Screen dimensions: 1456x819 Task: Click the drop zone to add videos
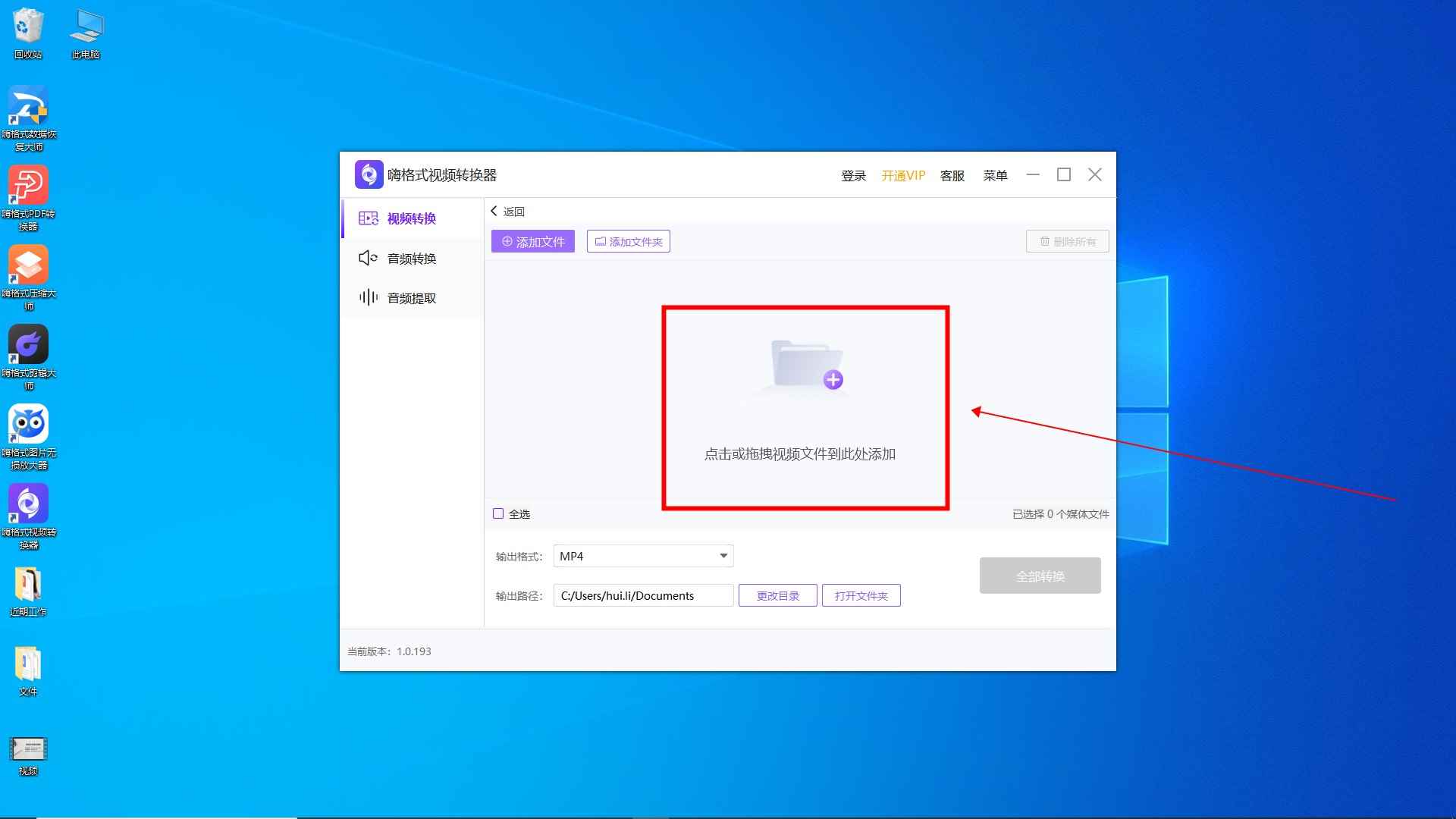[804, 407]
